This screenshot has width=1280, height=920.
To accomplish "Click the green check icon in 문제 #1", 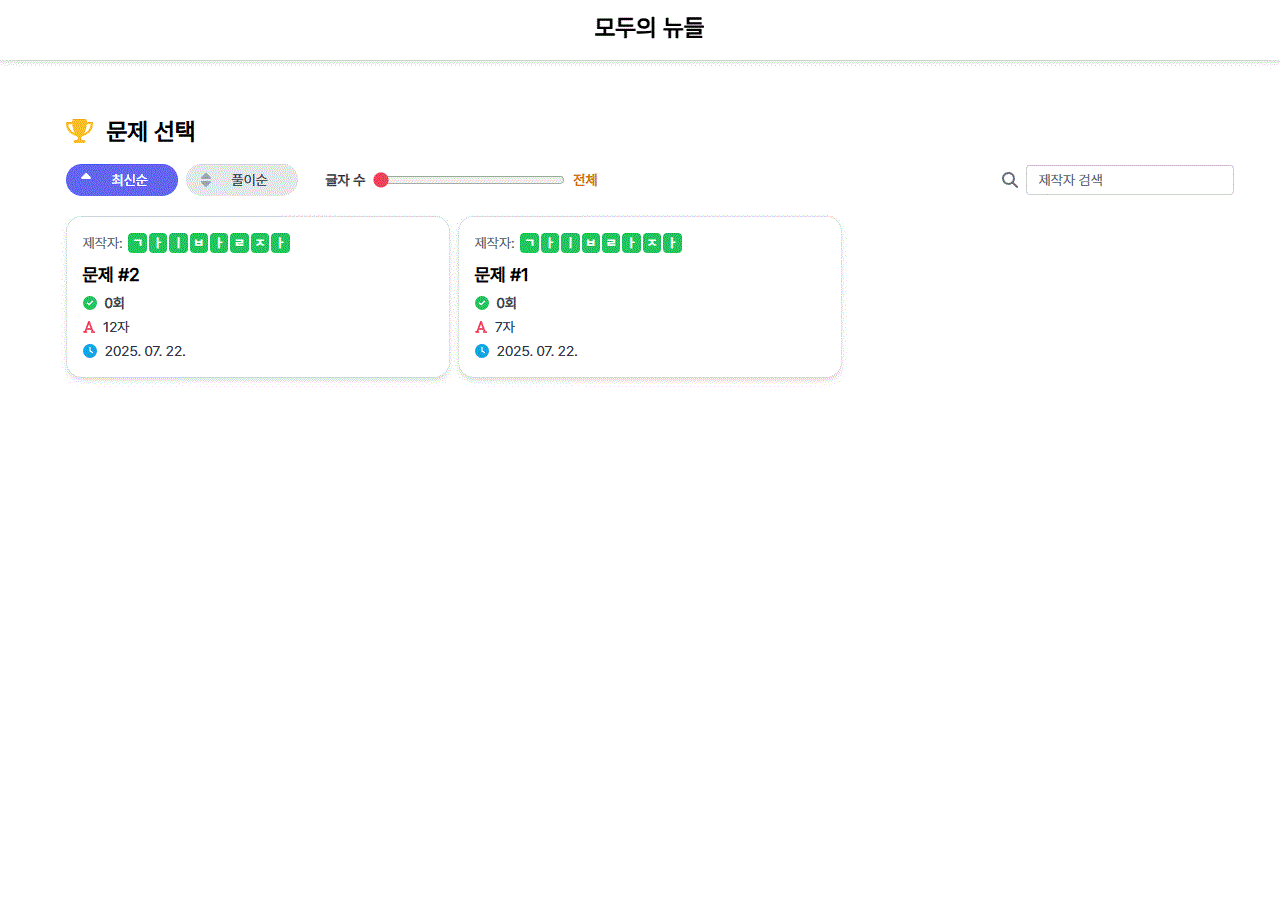I will [x=482, y=303].
